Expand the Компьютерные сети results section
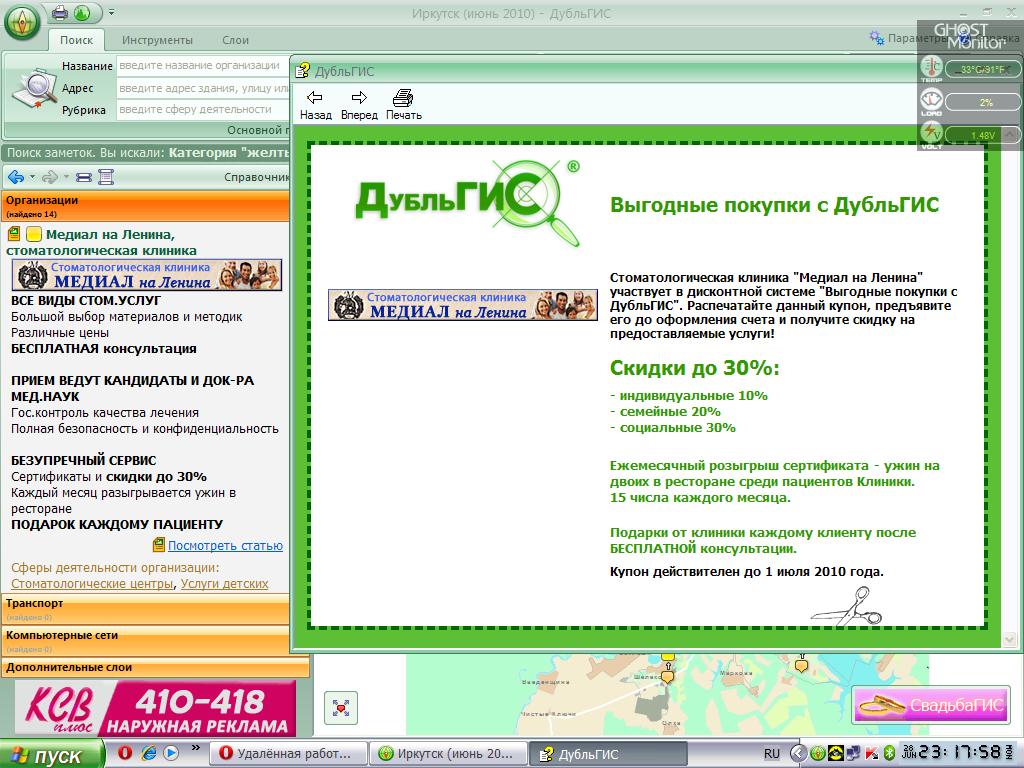Screen dimensions: 1024x768 [x=146, y=641]
